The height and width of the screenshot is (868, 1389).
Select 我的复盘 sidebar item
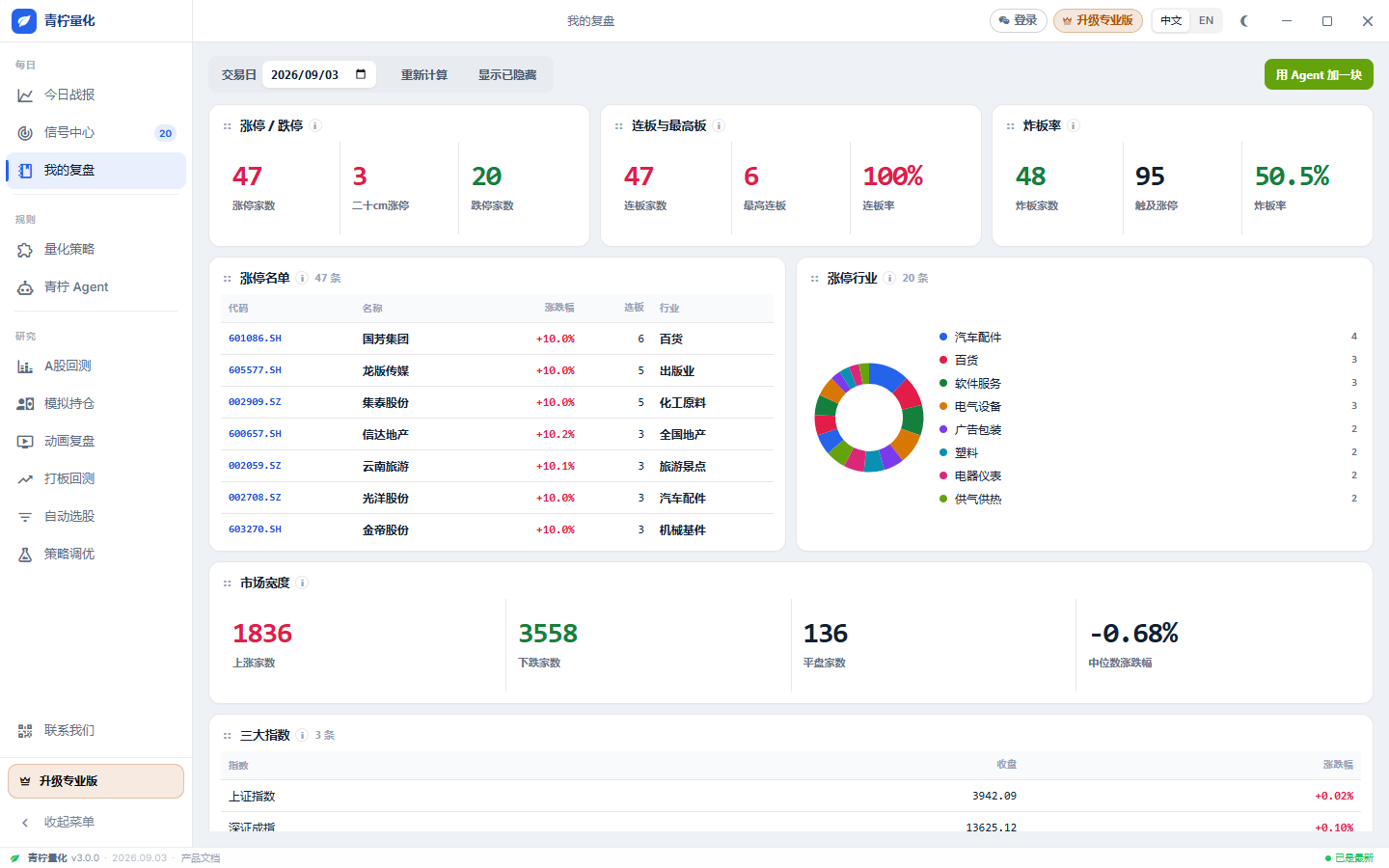(x=95, y=171)
